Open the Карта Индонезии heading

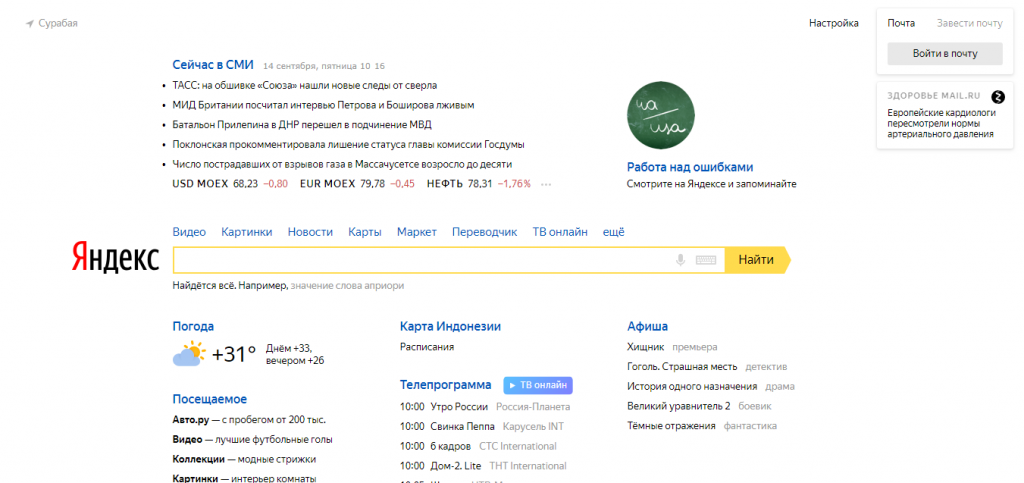451,326
